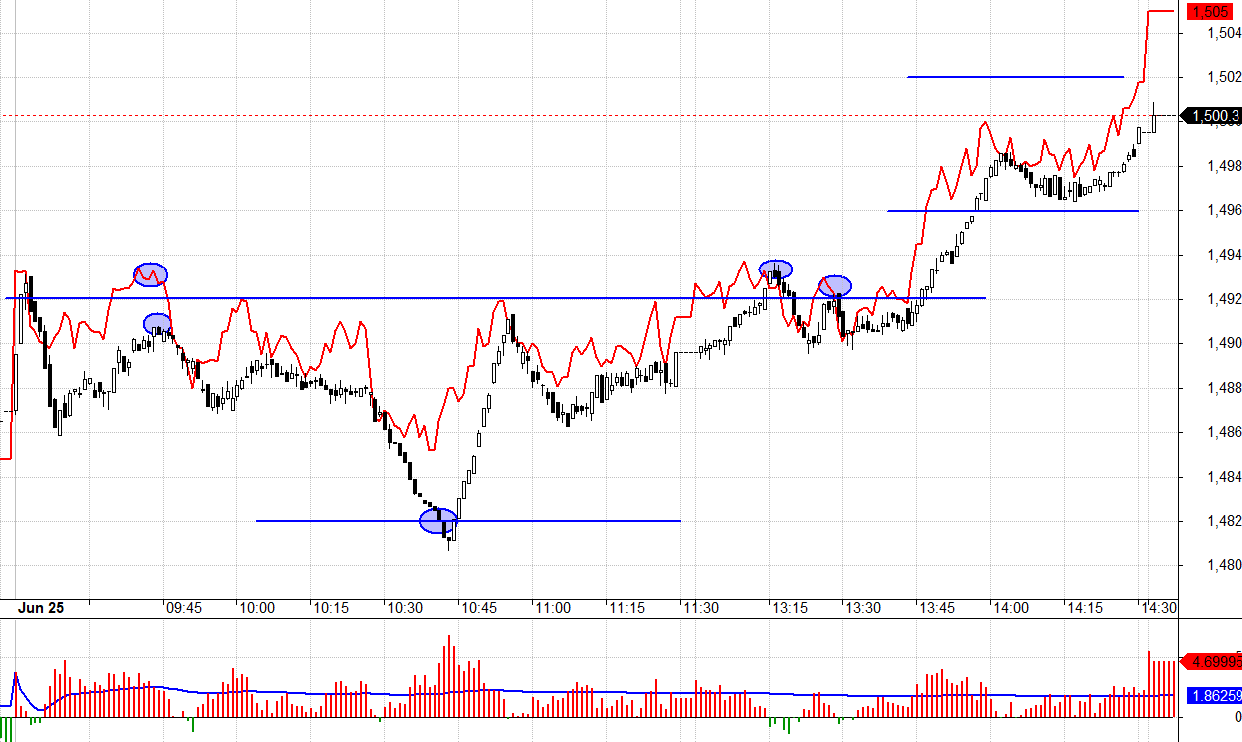Click the 1,504 price axis label
Viewport: 1242px width, 742px height.
coord(1224,34)
